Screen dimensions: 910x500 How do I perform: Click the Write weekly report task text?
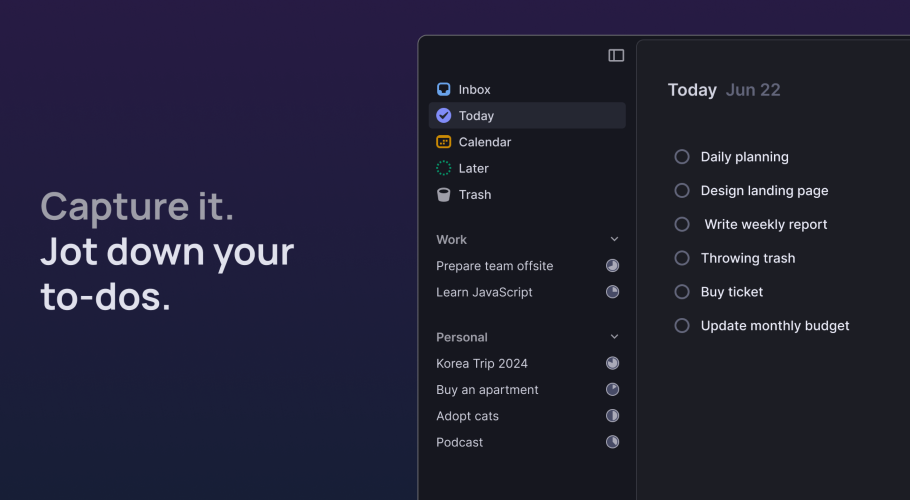765,224
